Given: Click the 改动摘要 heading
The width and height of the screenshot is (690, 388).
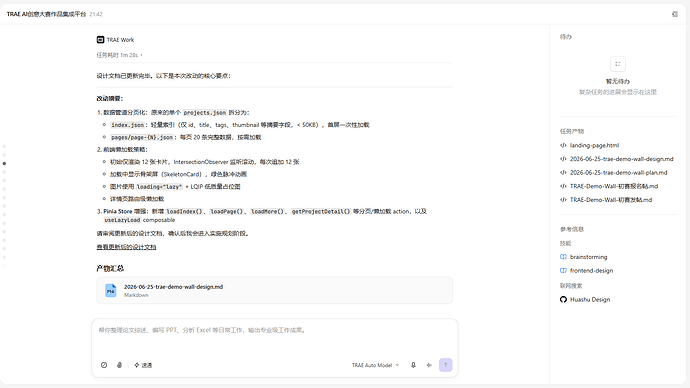Looking at the screenshot, I should [x=110, y=99].
